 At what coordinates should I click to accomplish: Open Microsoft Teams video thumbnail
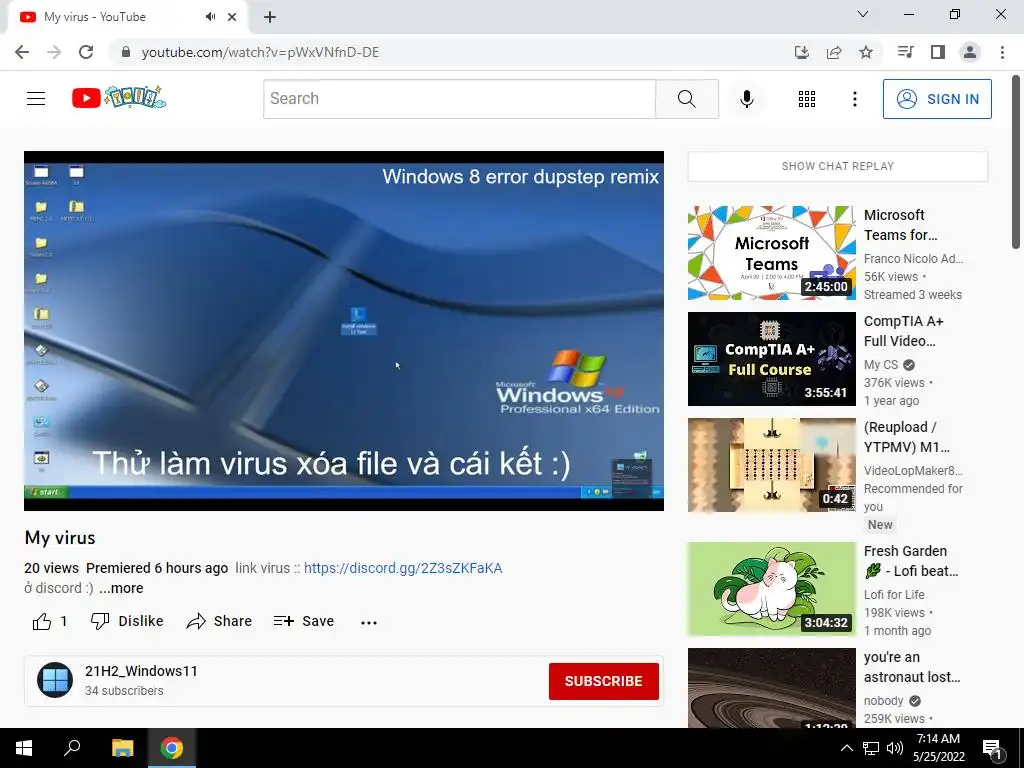pos(771,253)
